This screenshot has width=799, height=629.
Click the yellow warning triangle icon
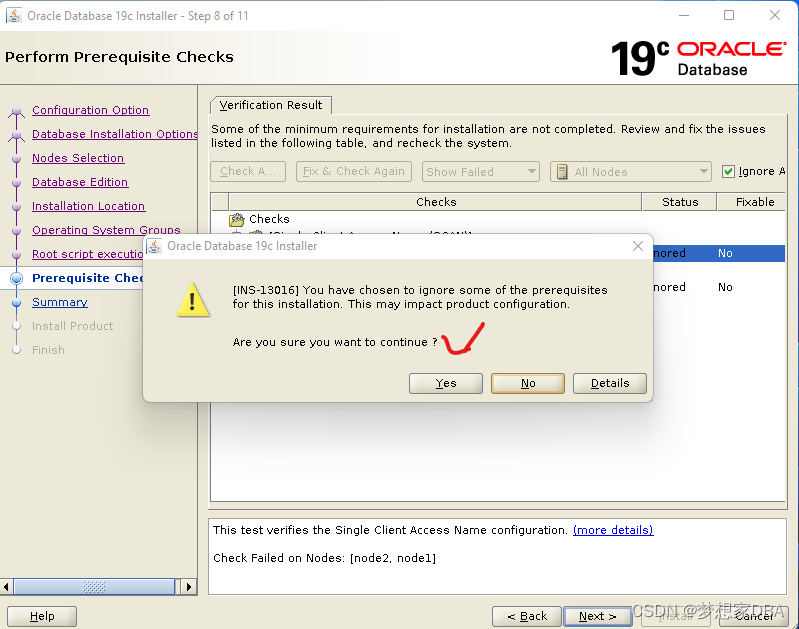click(193, 300)
